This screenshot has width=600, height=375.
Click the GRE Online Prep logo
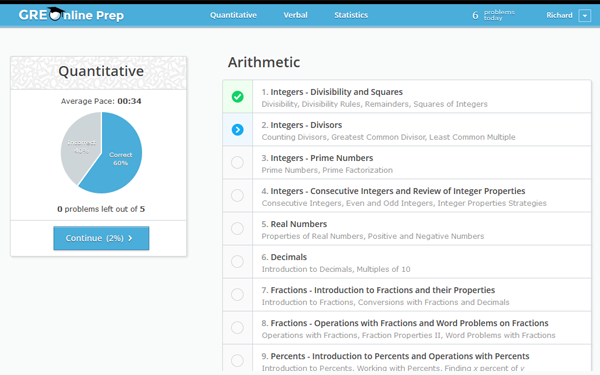(x=71, y=15)
